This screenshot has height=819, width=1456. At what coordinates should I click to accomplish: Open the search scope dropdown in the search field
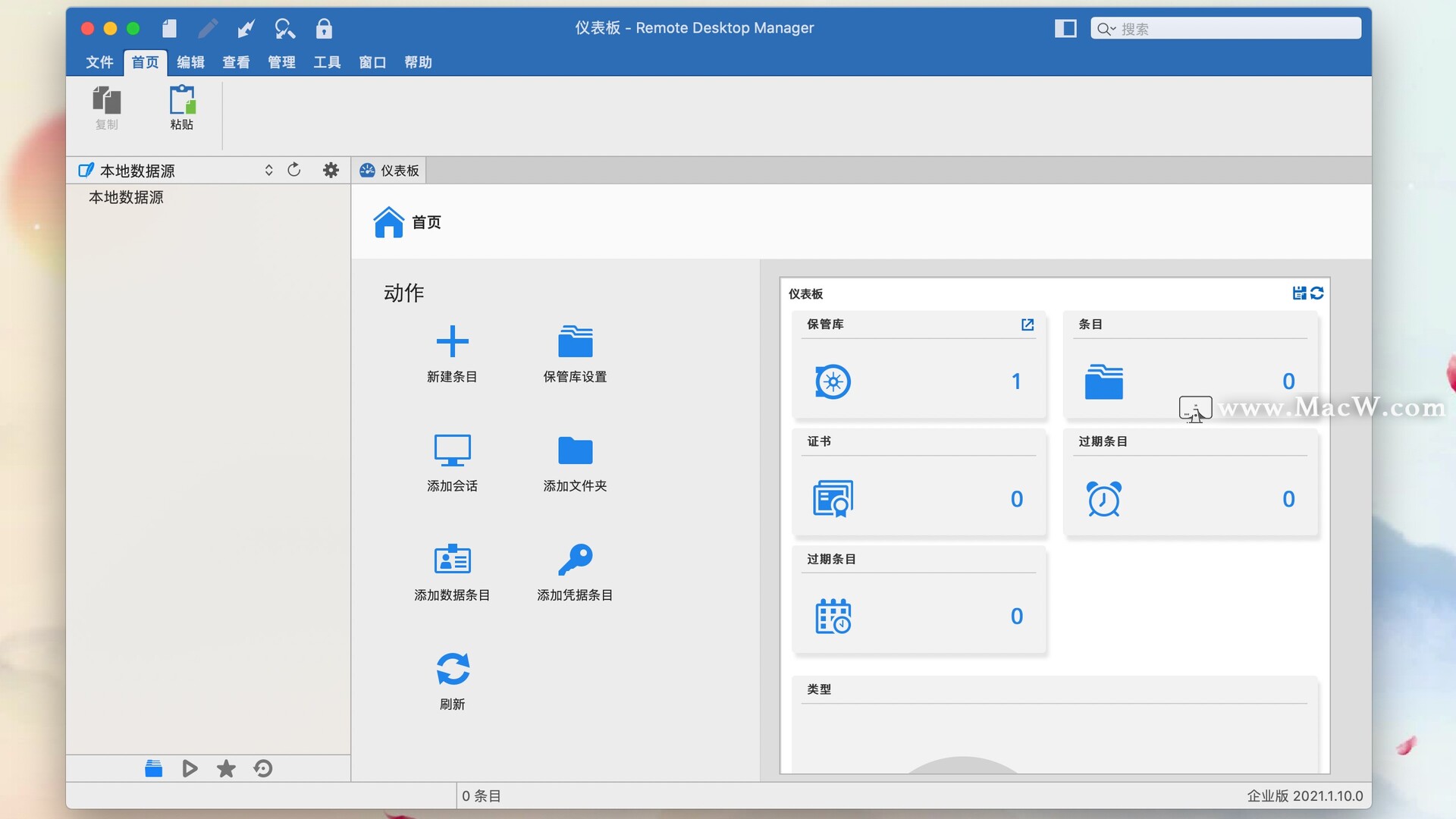pos(1106,28)
